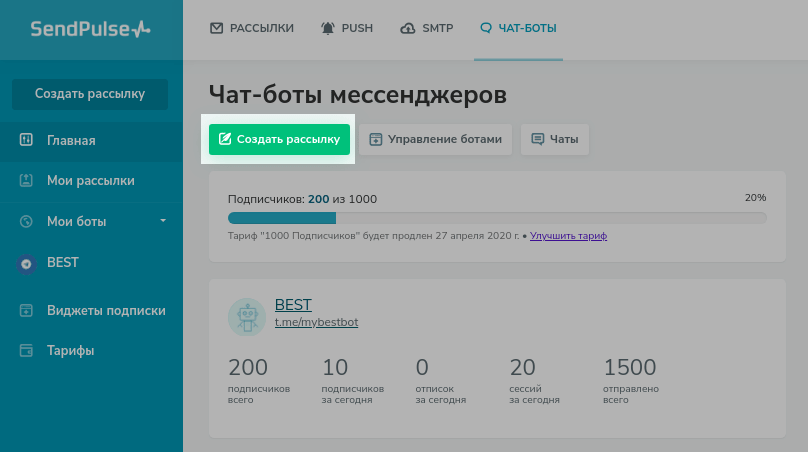The width and height of the screenshot is (808, 452).
Task: Open the Чаты button
Action: coord(554,139)
